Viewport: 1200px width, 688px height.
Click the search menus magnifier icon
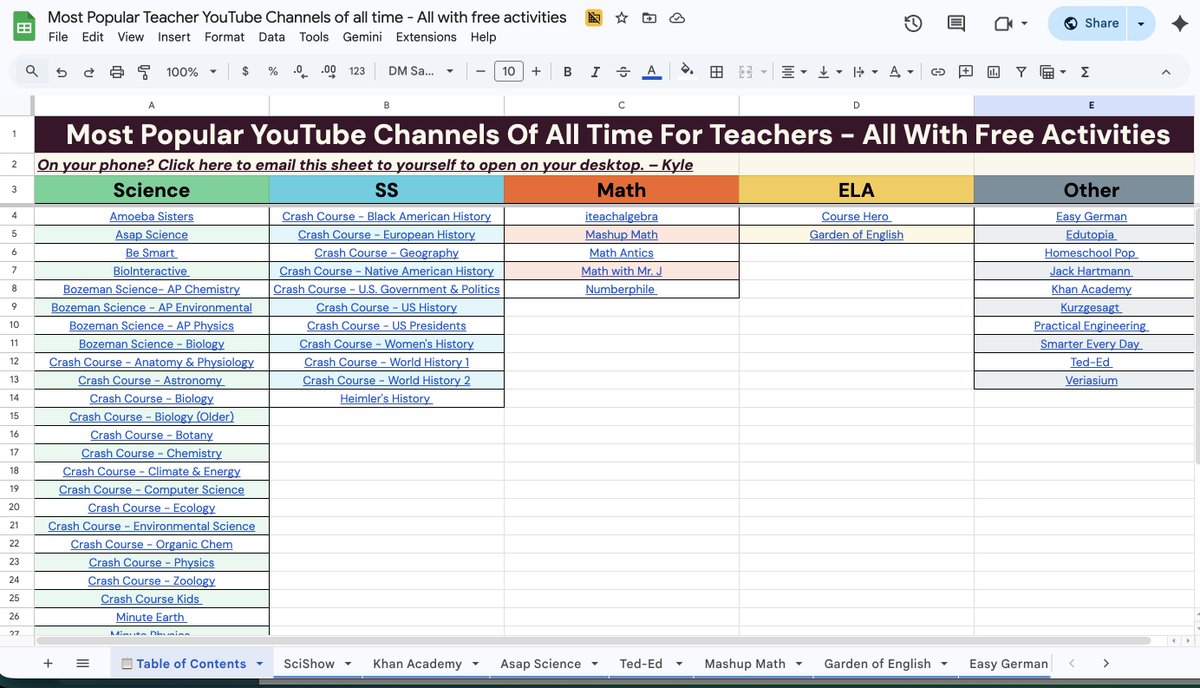(32, 72)
